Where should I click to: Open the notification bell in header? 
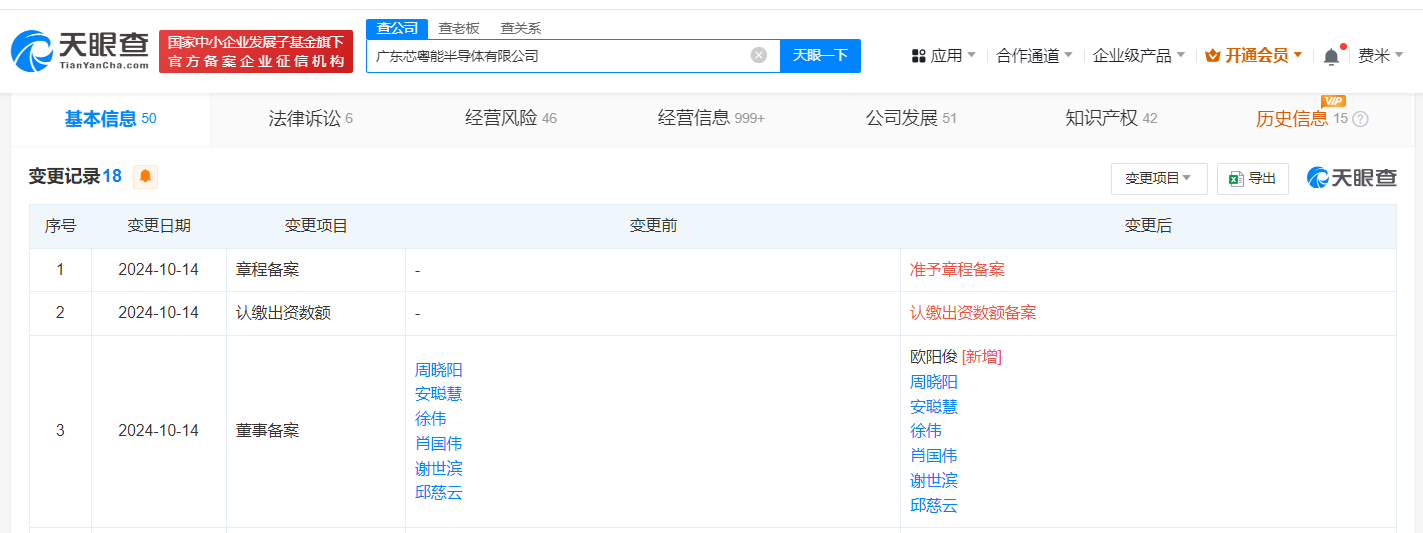coord(1331,57)
